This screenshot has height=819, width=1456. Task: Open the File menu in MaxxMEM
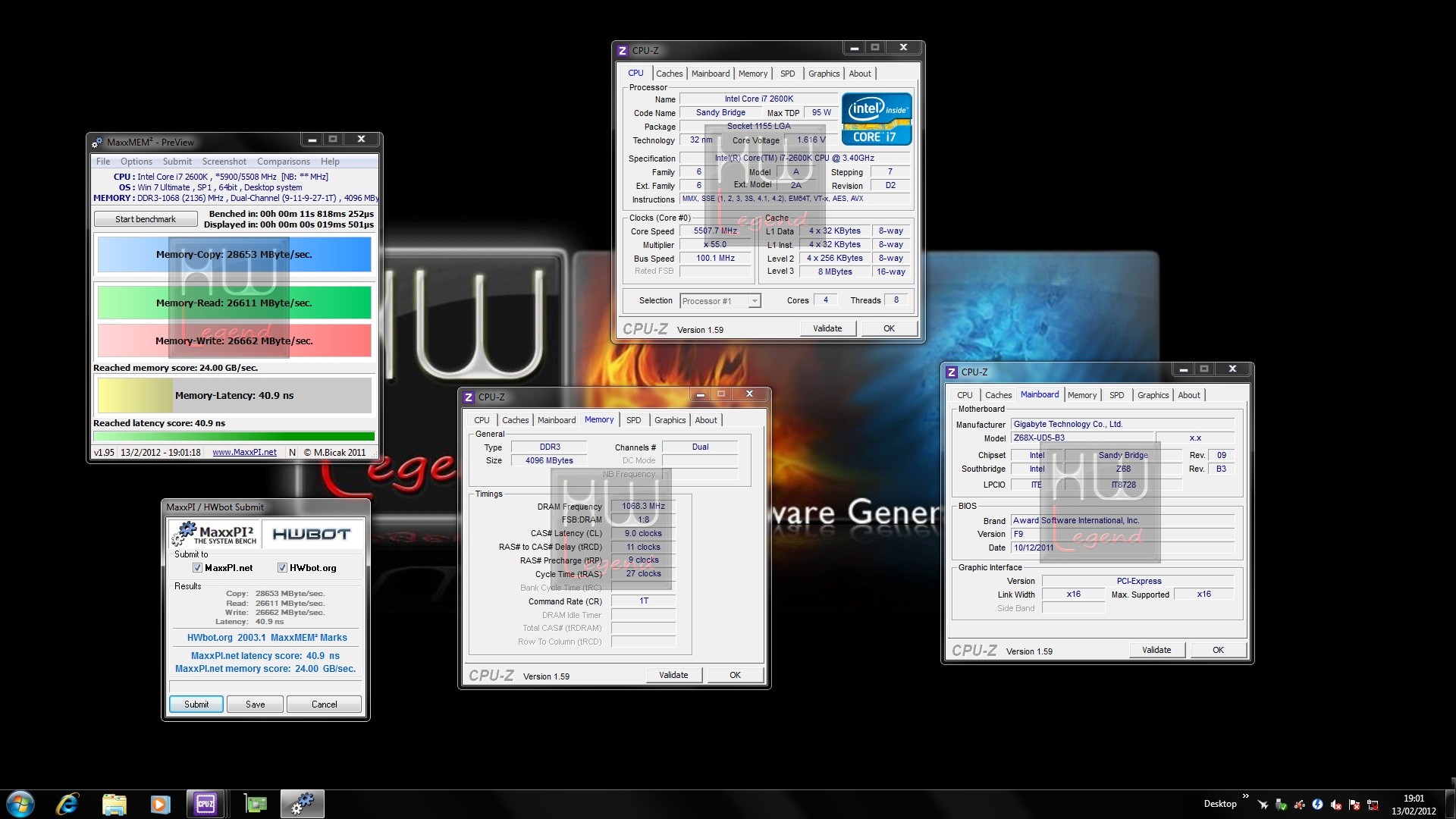click(103, 162)
